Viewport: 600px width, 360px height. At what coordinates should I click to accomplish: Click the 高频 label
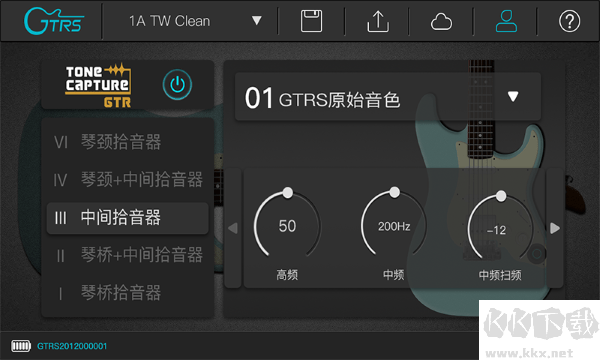287,275
